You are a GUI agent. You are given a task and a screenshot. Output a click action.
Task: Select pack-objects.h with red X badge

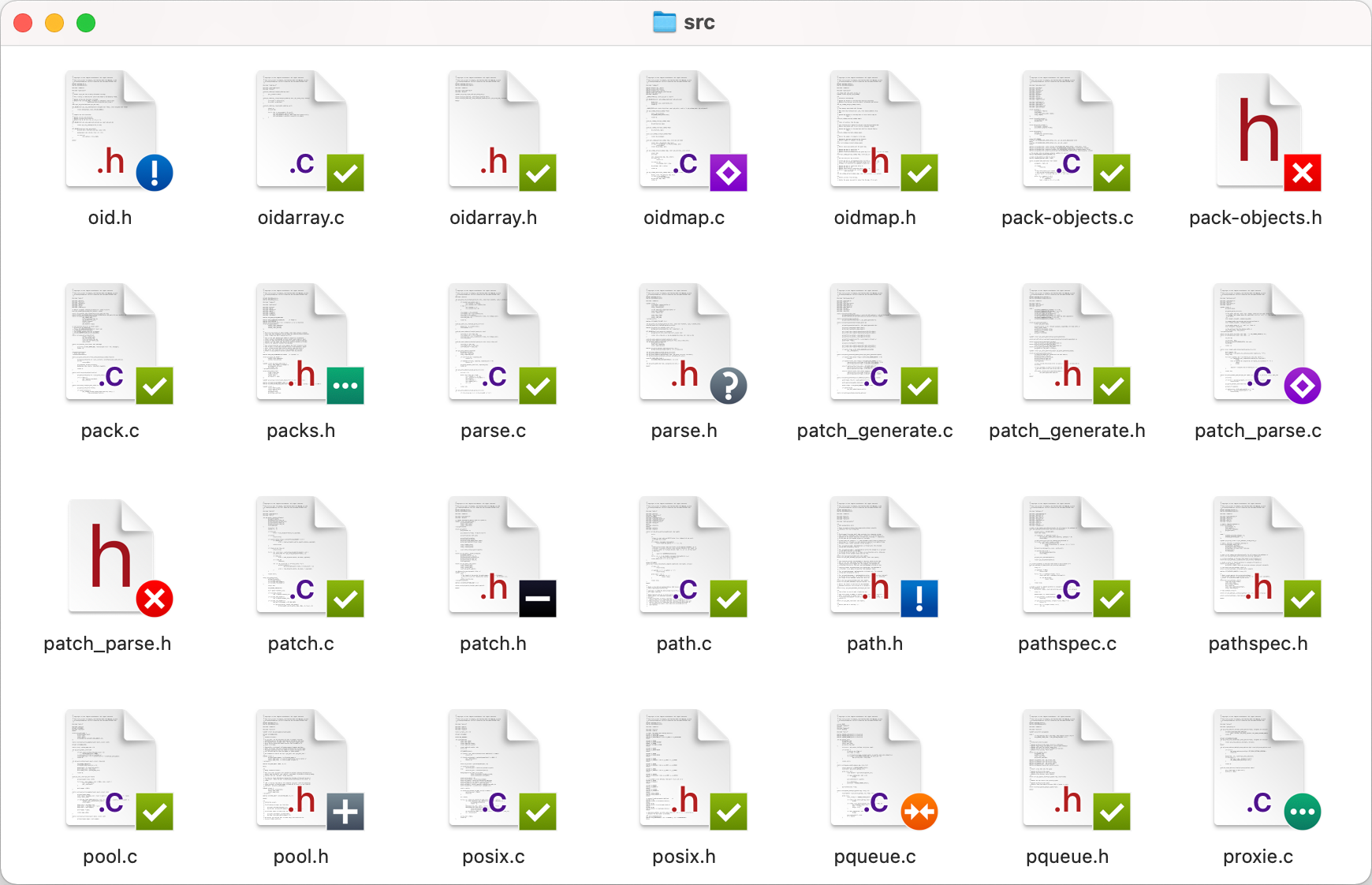tap(1258, 131)
